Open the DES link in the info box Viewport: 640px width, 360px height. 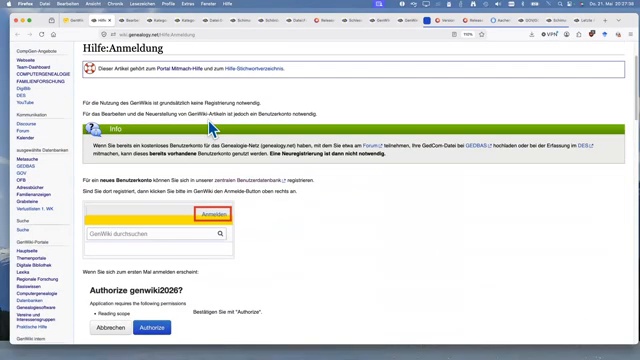coord(585,145)
